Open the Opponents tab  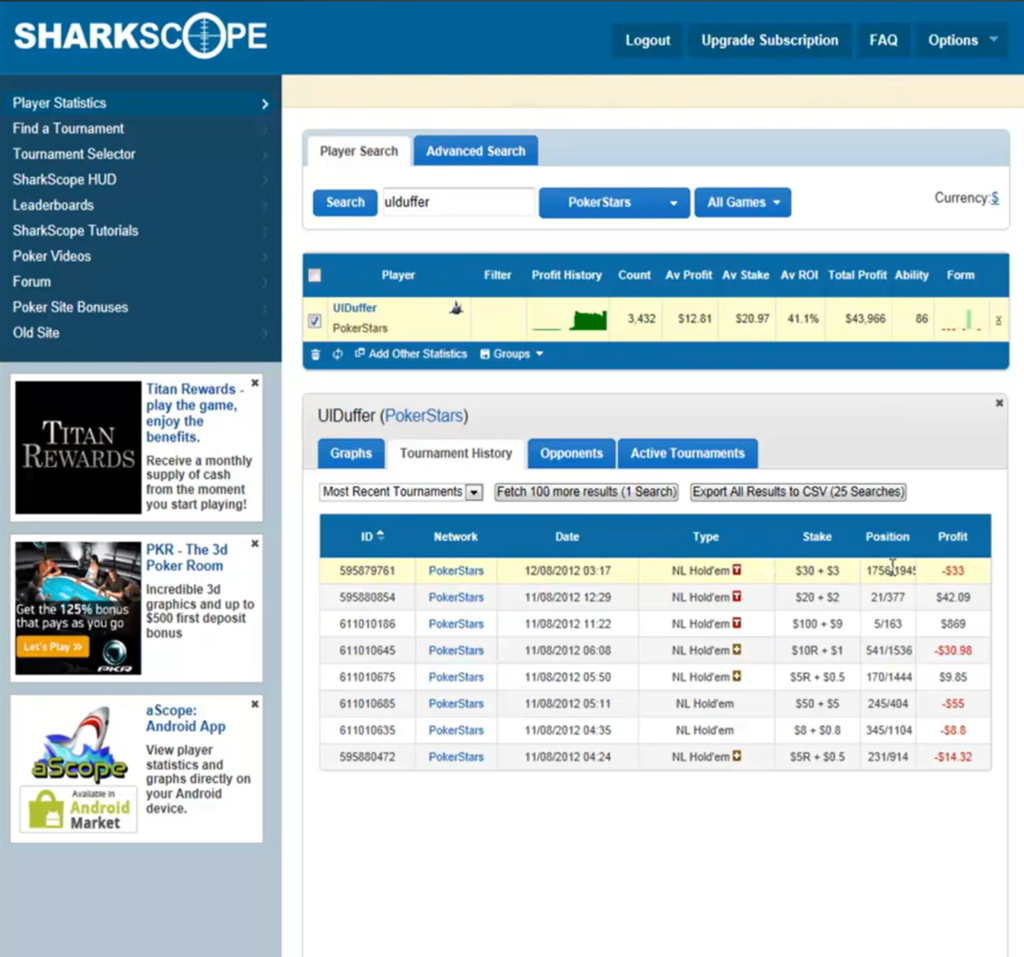[x=571, y=453]
